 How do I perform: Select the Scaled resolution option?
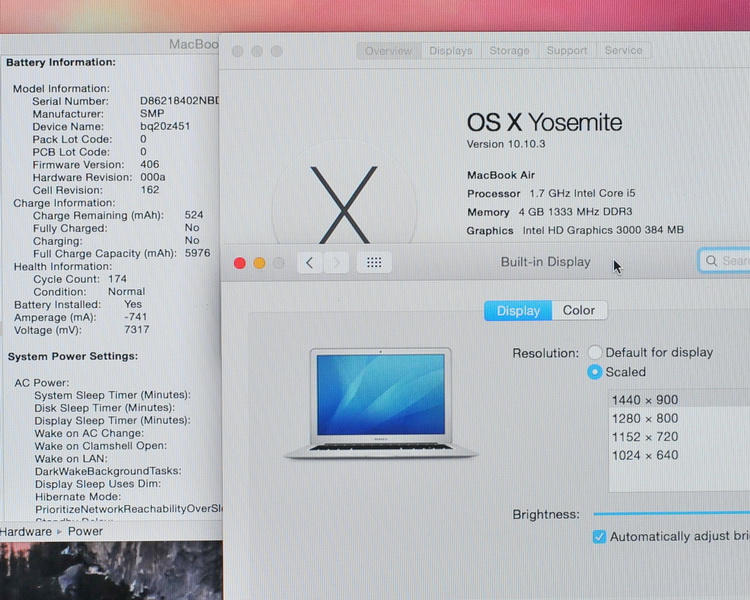tap(595, 372)
